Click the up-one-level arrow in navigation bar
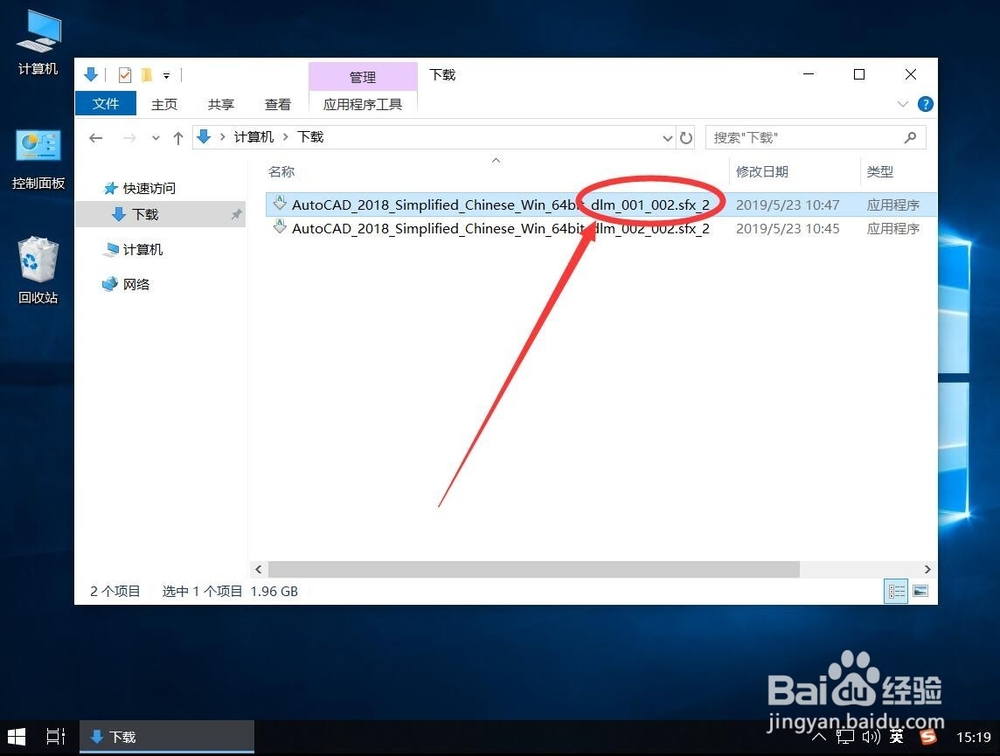The height and width of the screenshot is (756, 1000). [178, 137]
